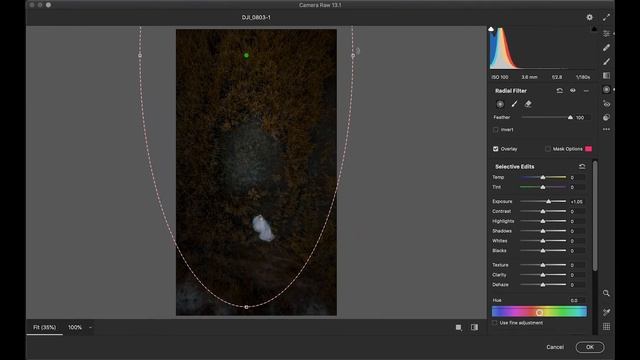Screen dimensions: 640x360
Task: Open Radial Filter panel more options
Action: [586, 91]
